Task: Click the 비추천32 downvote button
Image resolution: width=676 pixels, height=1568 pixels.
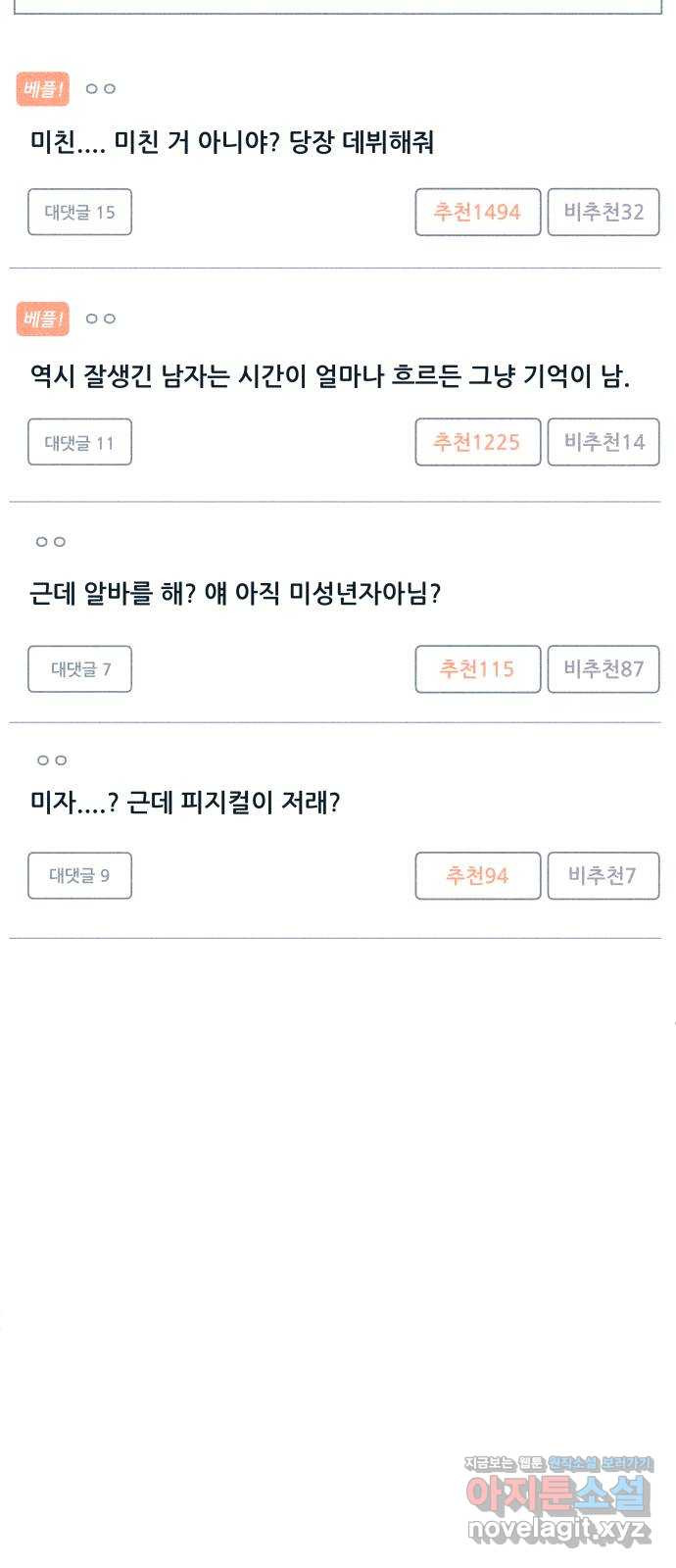Action: (x=604, y=212)
